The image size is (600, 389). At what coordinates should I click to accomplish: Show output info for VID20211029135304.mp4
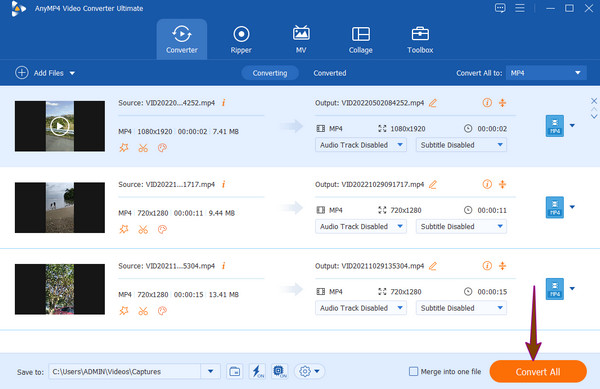tap(487, 265)
